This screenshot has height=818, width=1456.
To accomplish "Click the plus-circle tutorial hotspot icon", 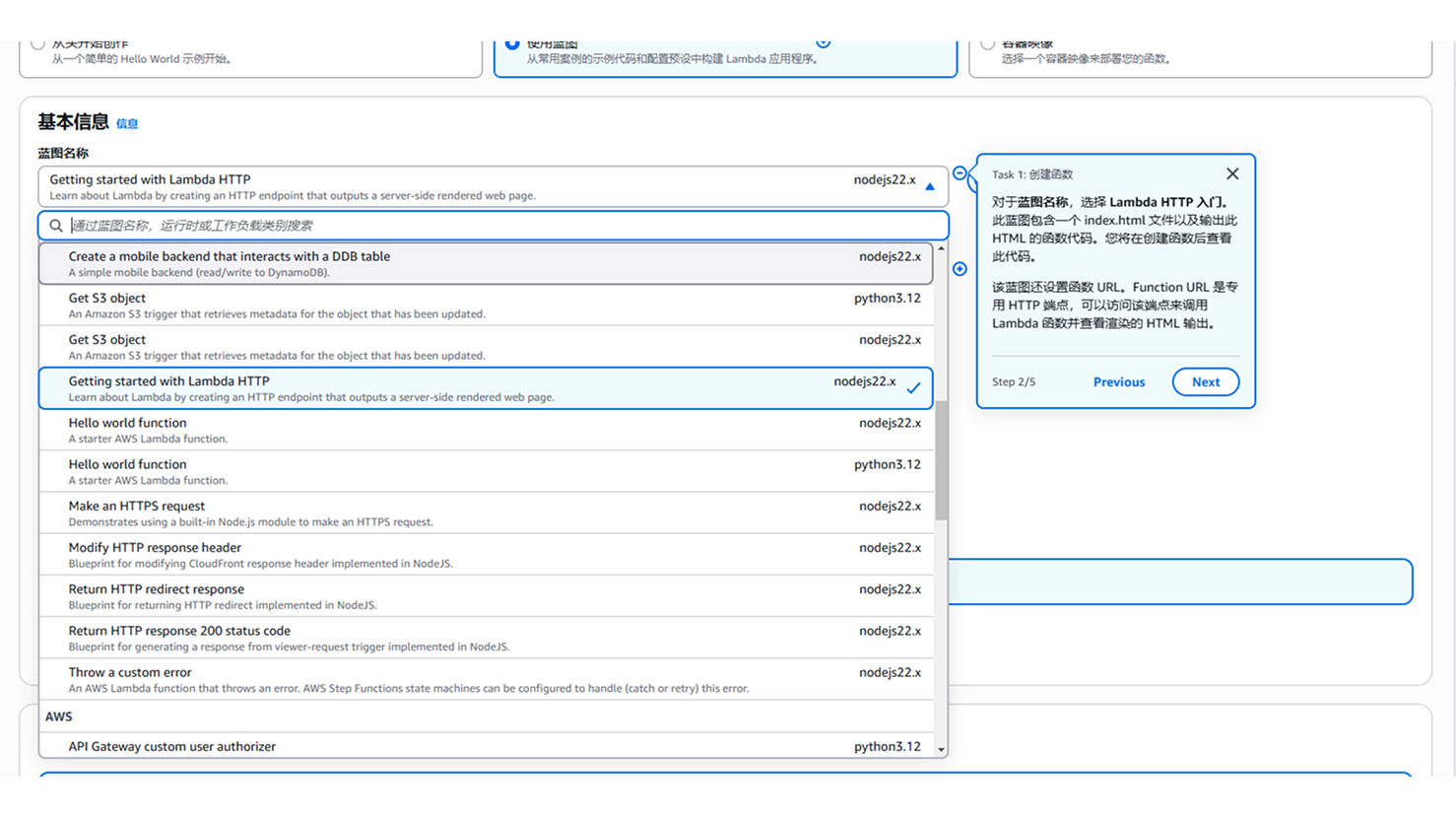I will click(960, 269).
